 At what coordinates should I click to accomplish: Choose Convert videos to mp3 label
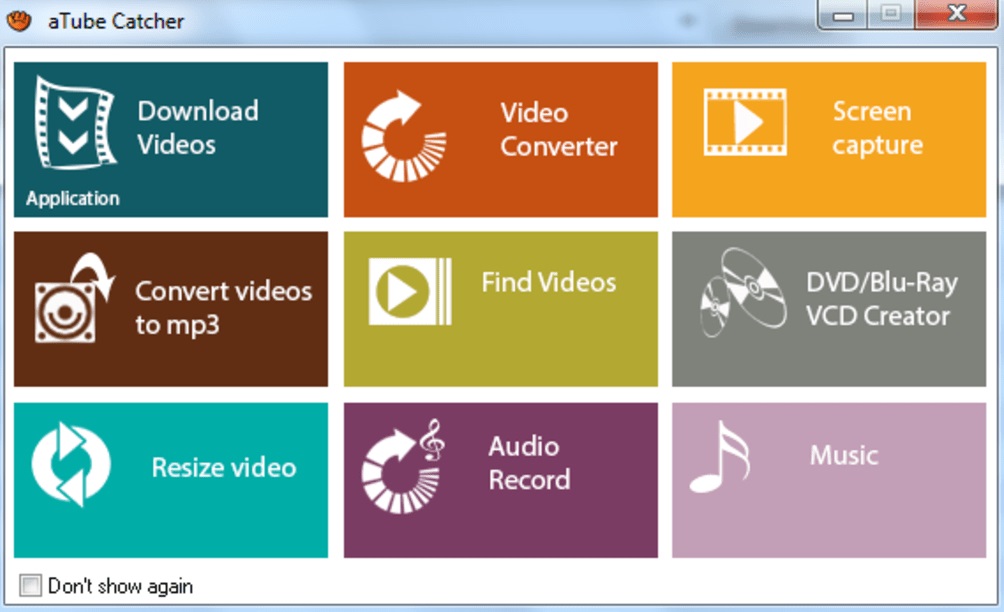point(223,308)
